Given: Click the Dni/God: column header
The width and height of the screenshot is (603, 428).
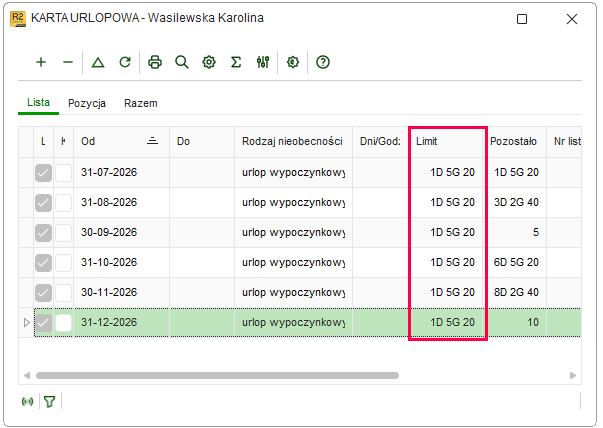Looking at the screenshot, I should 380,142.
